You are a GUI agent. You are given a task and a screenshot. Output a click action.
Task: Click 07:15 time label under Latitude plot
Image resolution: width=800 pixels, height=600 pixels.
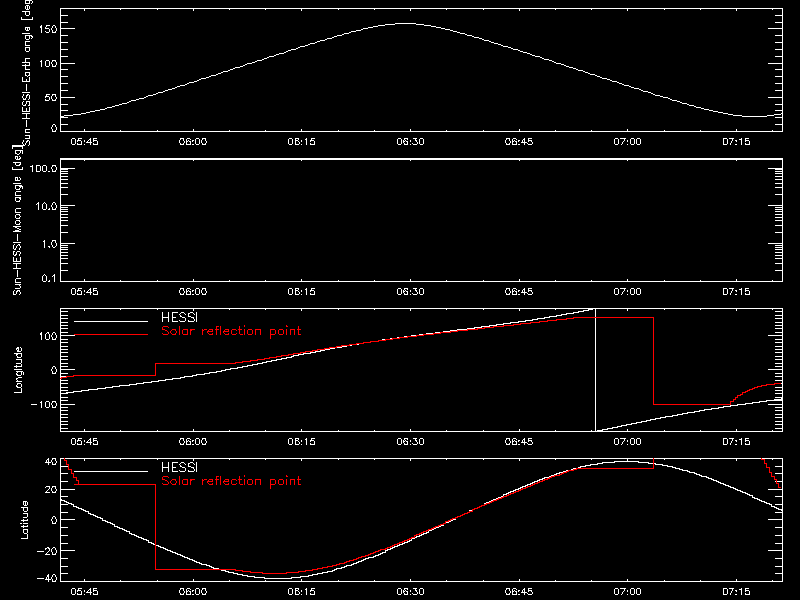[x=736, y=592]
